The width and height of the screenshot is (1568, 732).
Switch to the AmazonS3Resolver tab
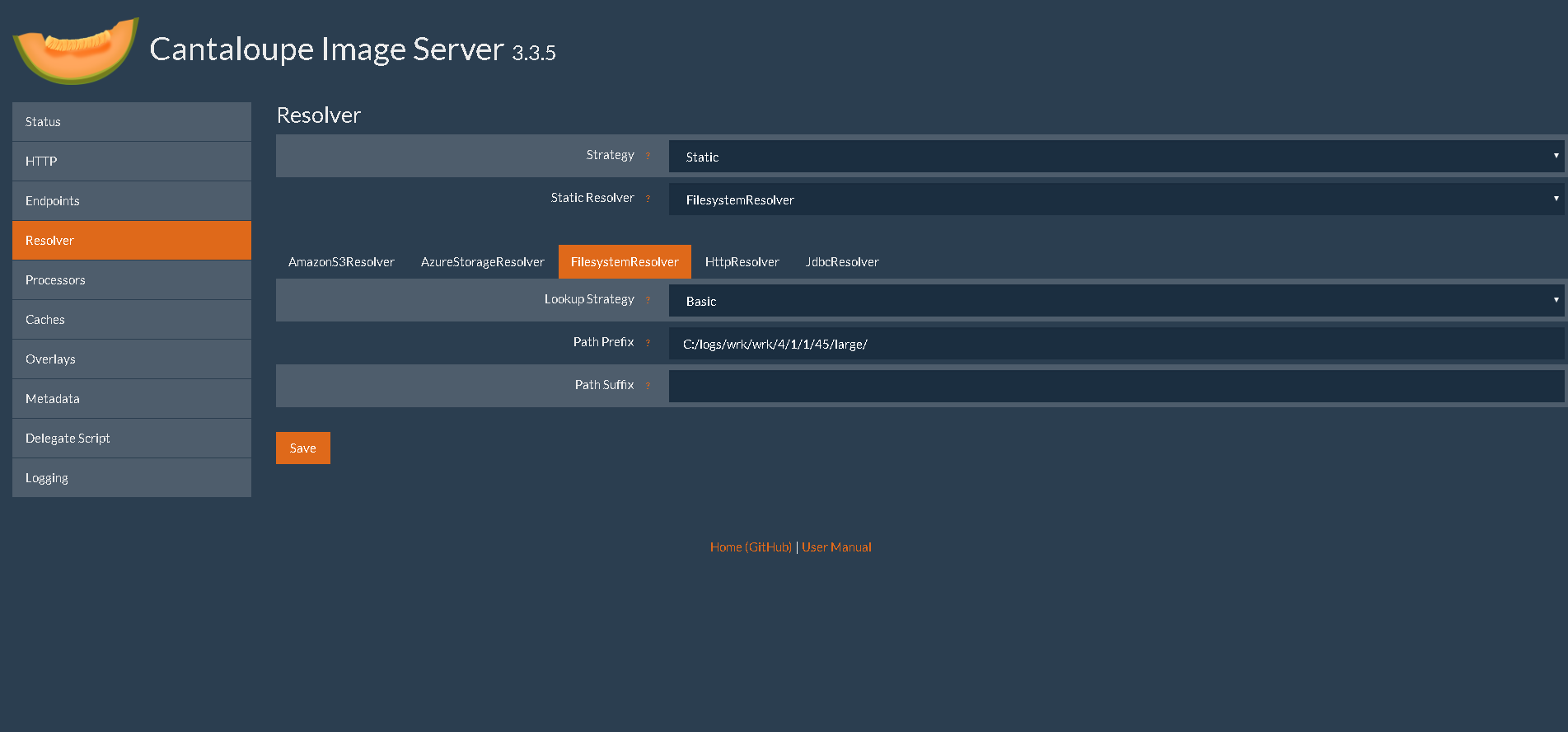[x=341, y=262]
